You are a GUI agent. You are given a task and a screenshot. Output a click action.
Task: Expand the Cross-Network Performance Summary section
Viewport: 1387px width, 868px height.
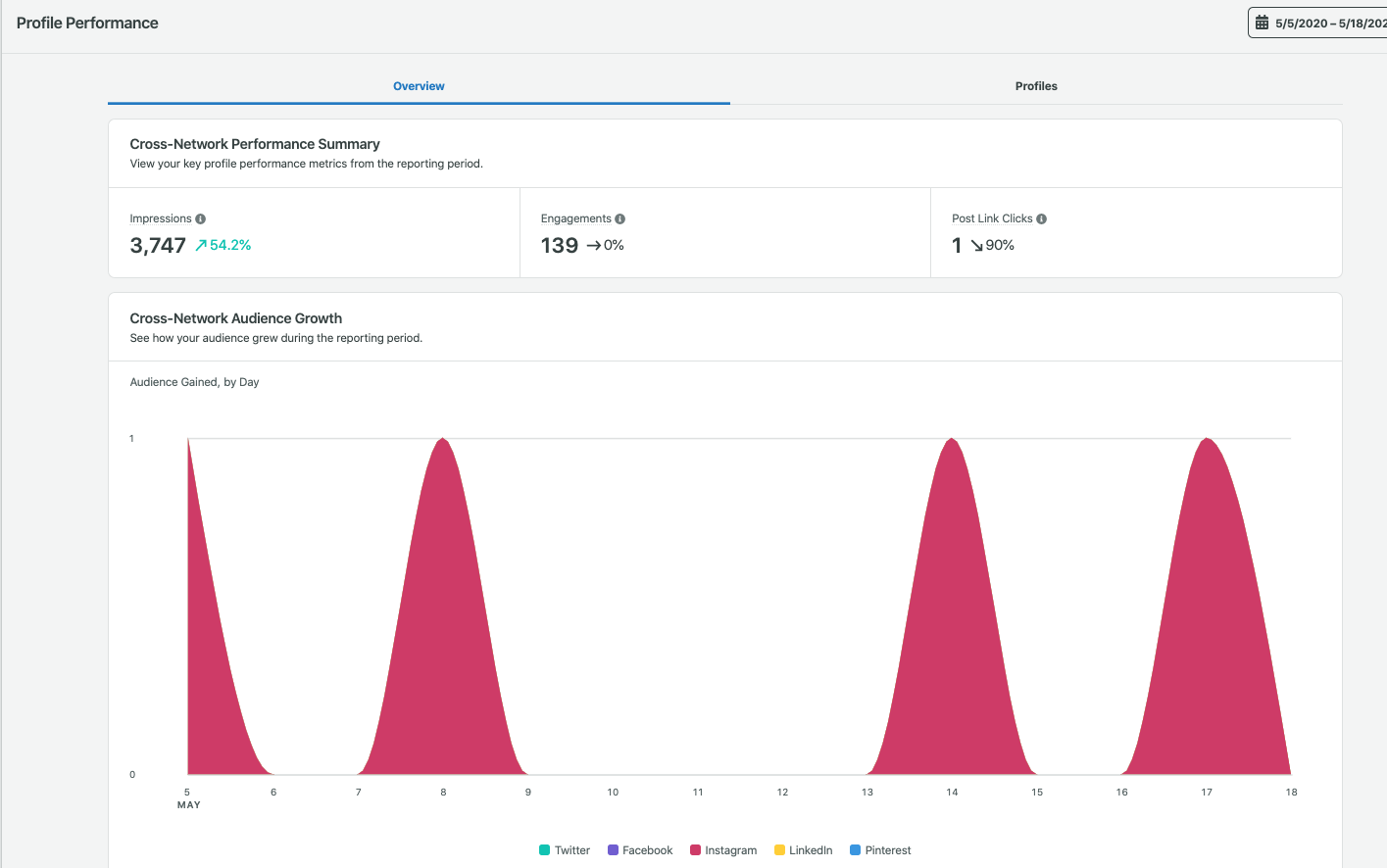pos(255,143)
